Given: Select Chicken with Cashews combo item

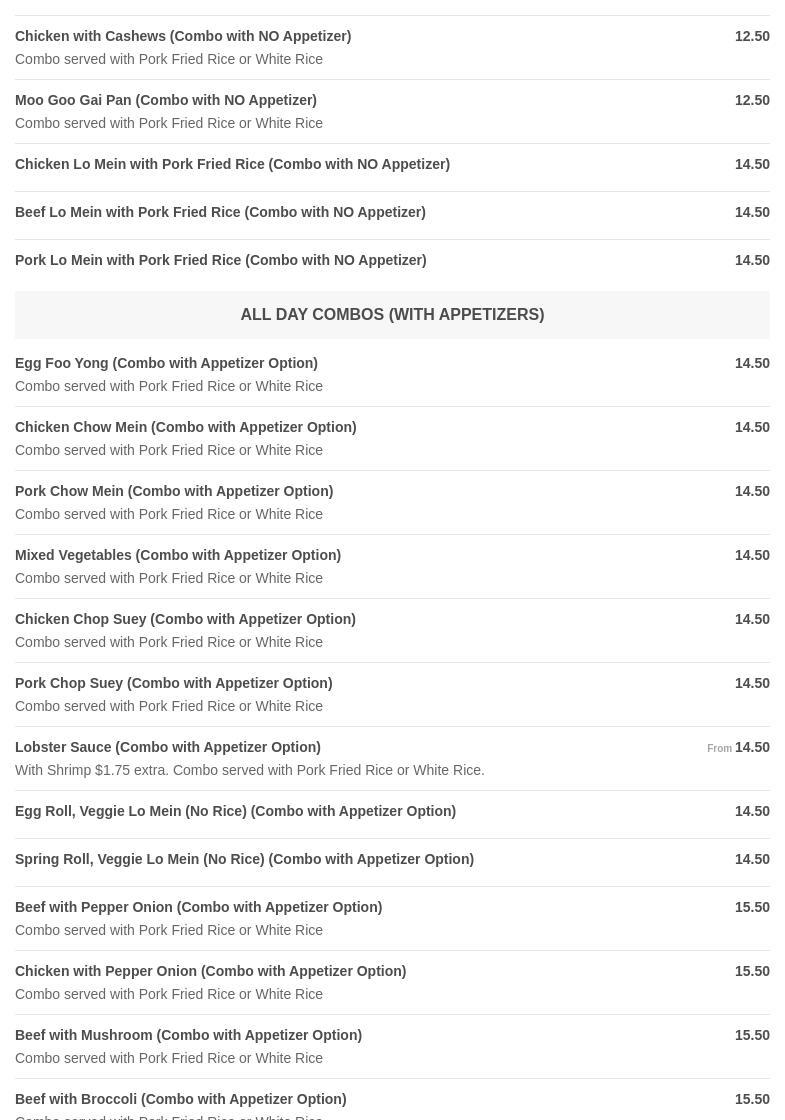Looking at the screenshot, I should coord(183,37).
